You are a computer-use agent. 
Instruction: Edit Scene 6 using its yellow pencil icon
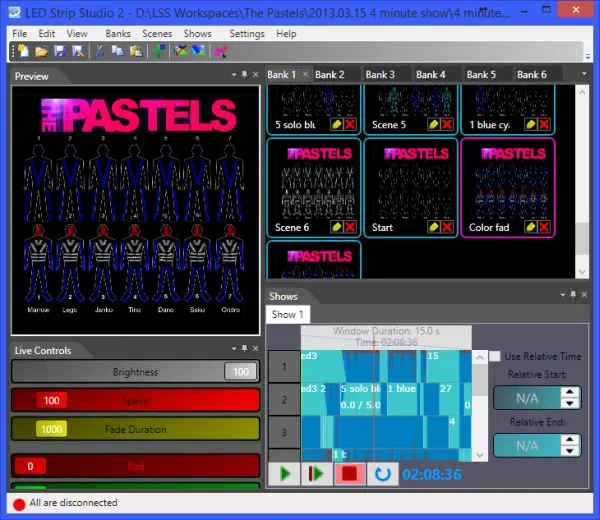(x=337, y=227)
